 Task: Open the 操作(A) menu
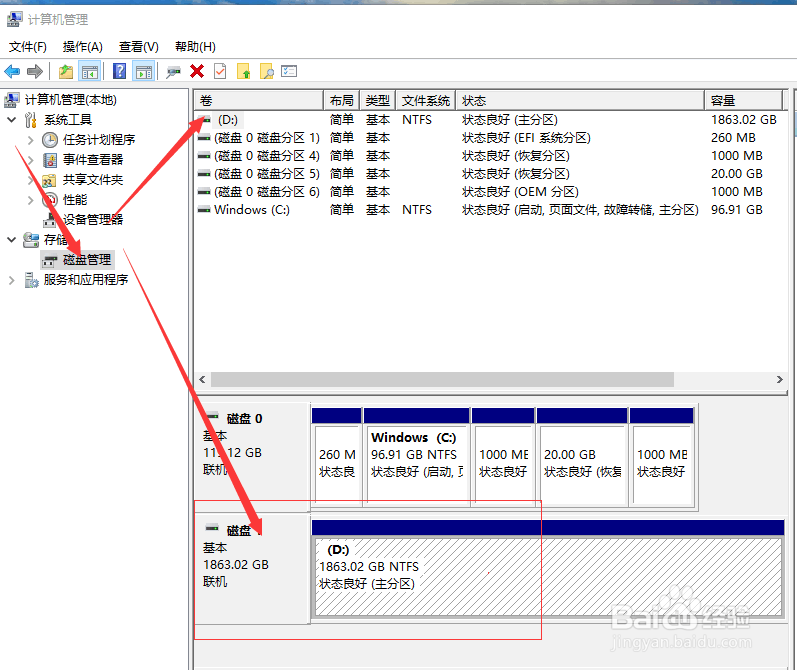[83, 47]
